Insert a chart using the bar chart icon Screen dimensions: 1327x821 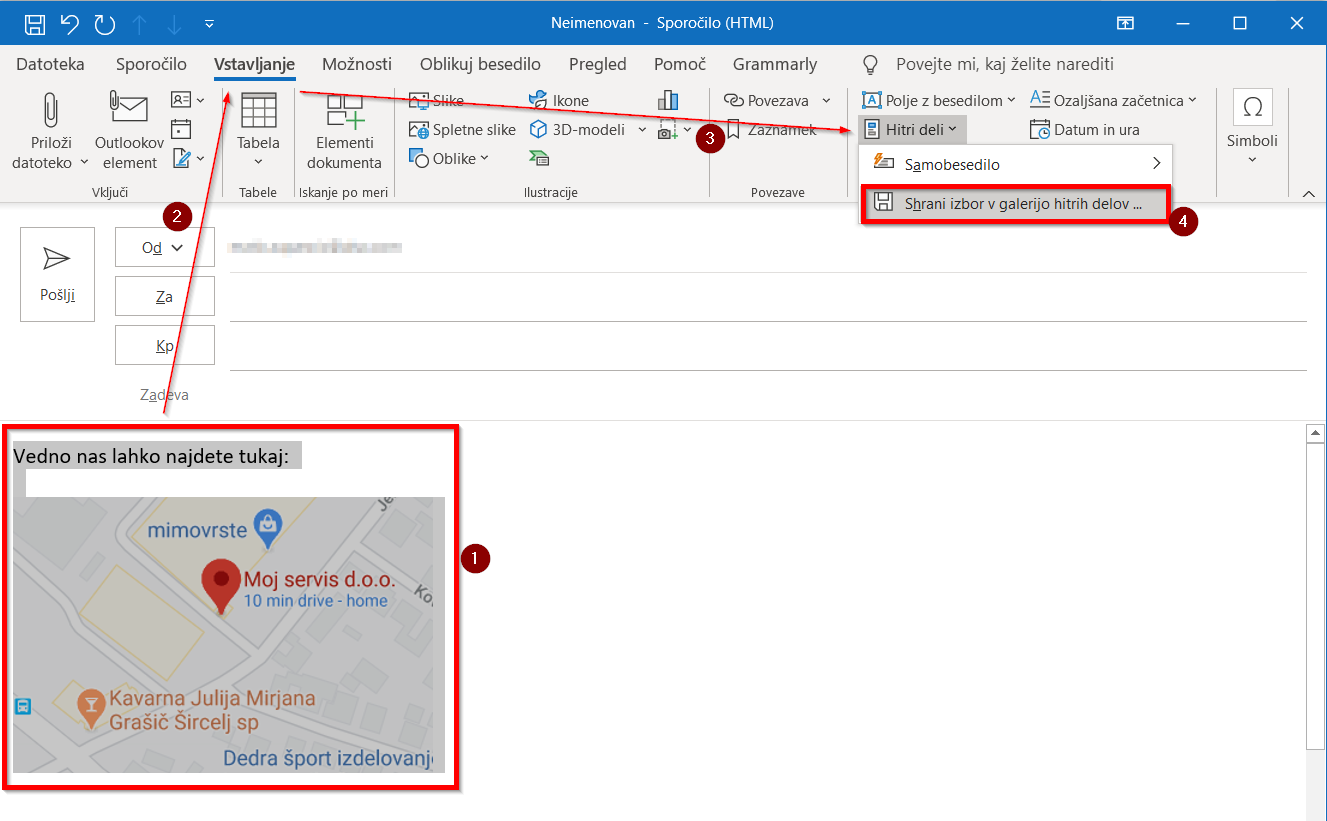pyautogui.click(x=668, y=100)
